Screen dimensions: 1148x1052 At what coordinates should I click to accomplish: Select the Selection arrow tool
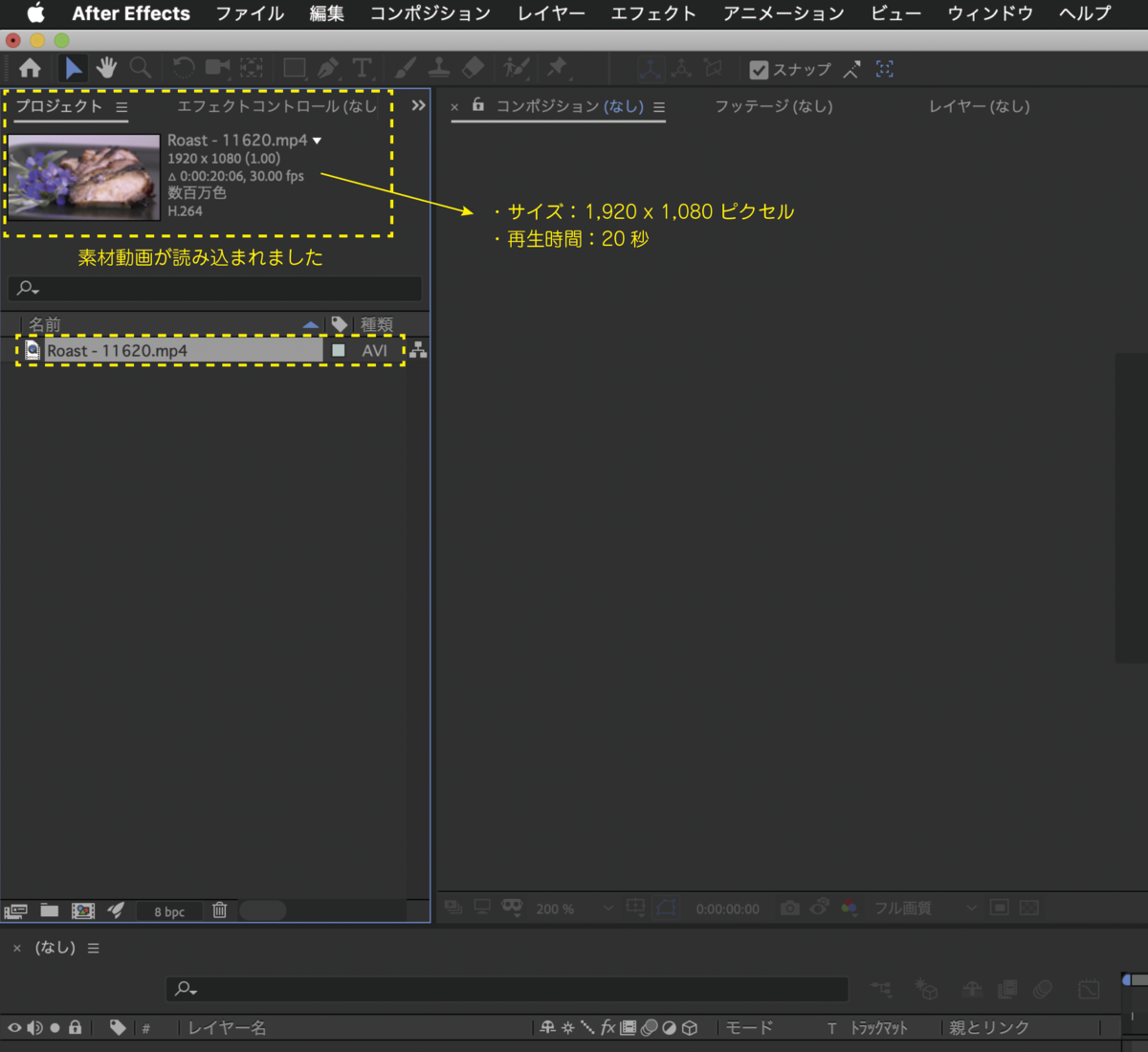pyautogui.click(x=74, y=68)
